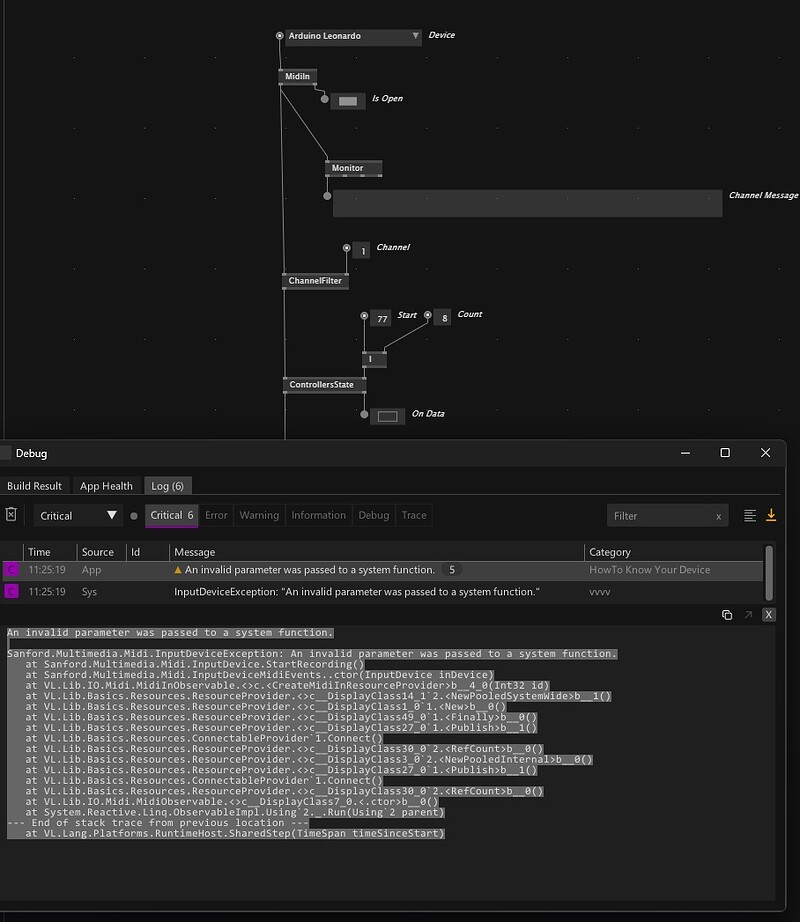Toggle the On Data indicator box
This screenshot has height=922, width=800.
[x=387, y=416]
